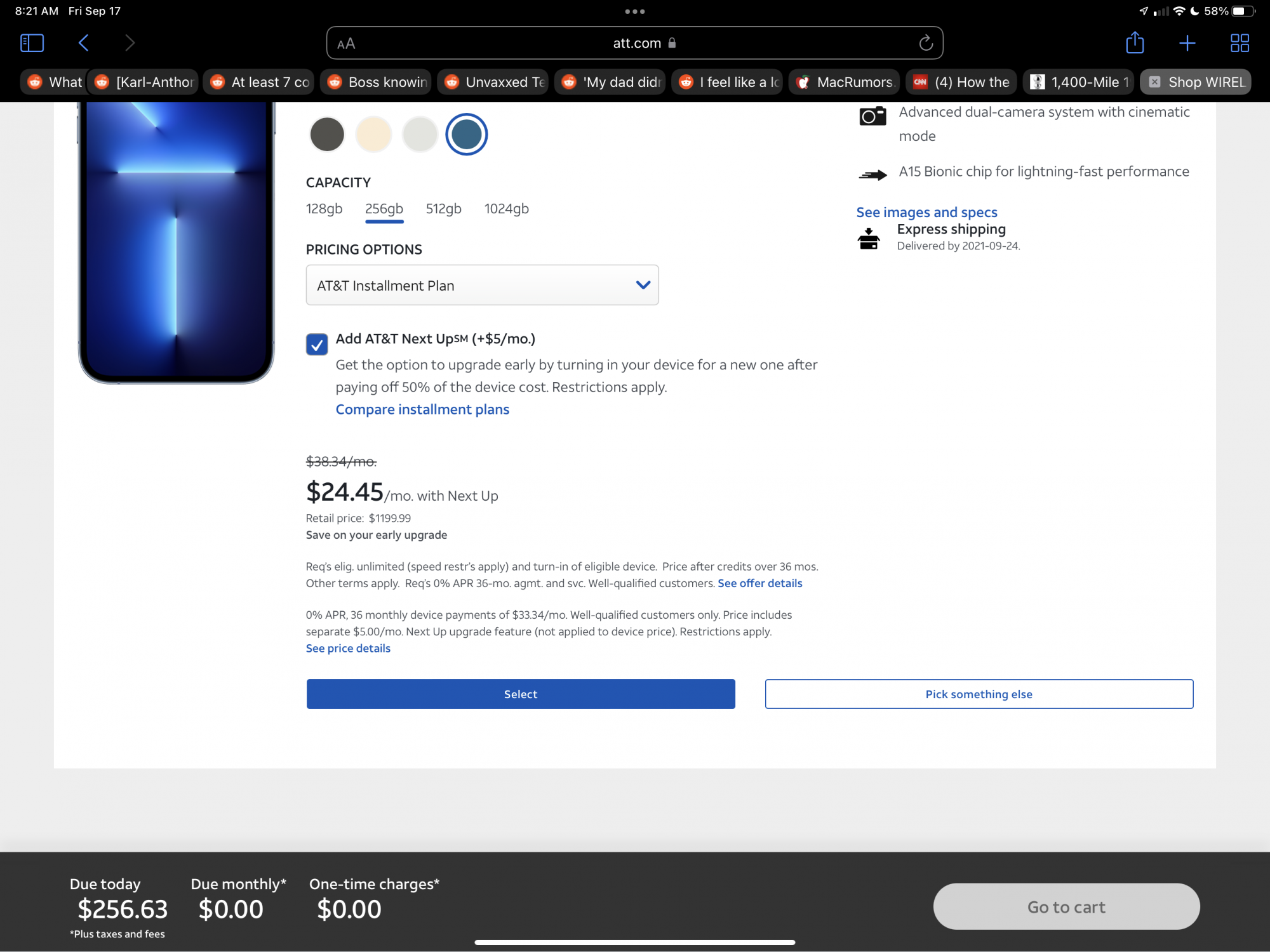Click the Go to cart button
1270x952 pixels.
tap(1066, 906)
